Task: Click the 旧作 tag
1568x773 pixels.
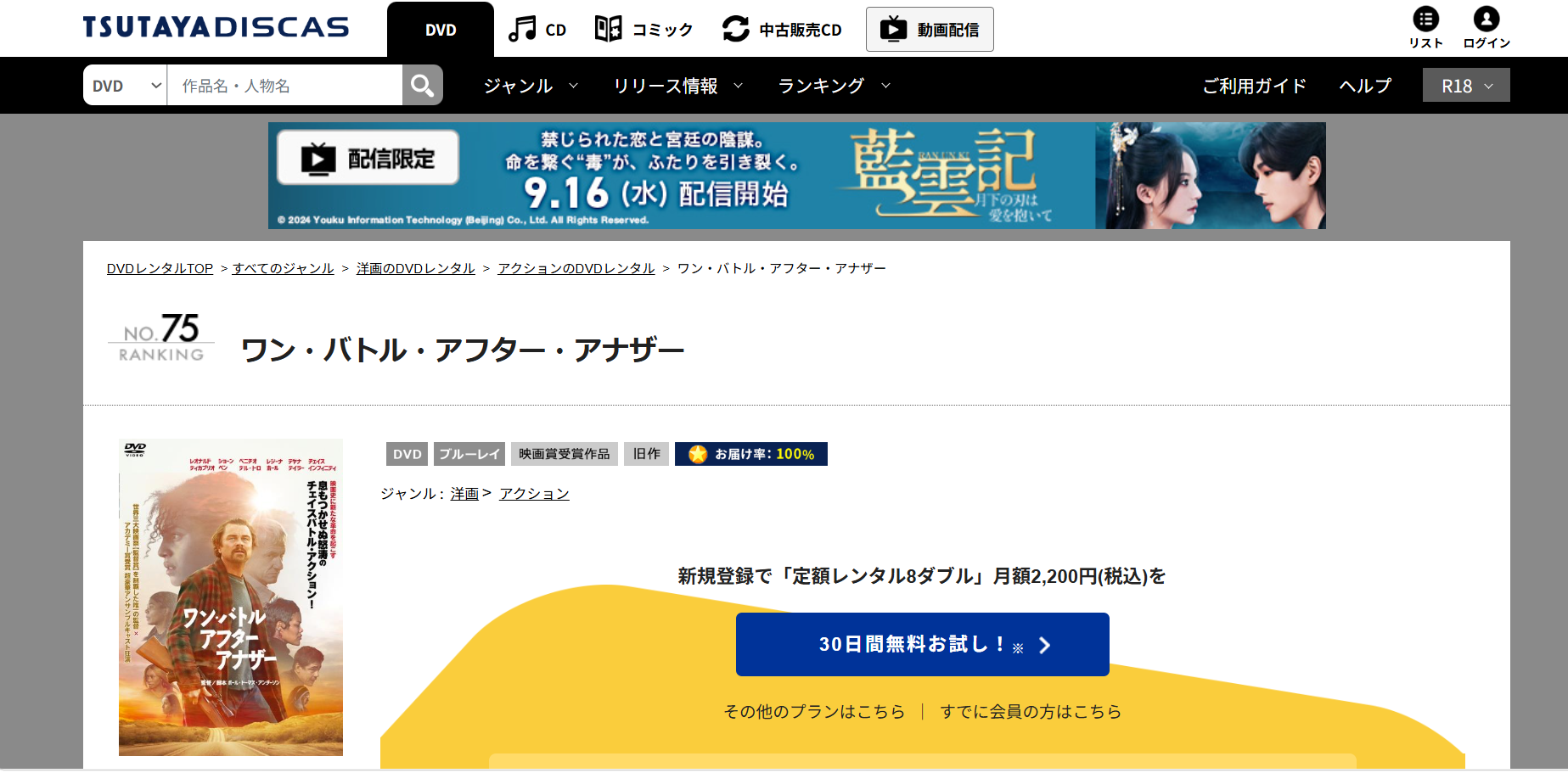Action: pyautogui.click(x=647, y=454)
